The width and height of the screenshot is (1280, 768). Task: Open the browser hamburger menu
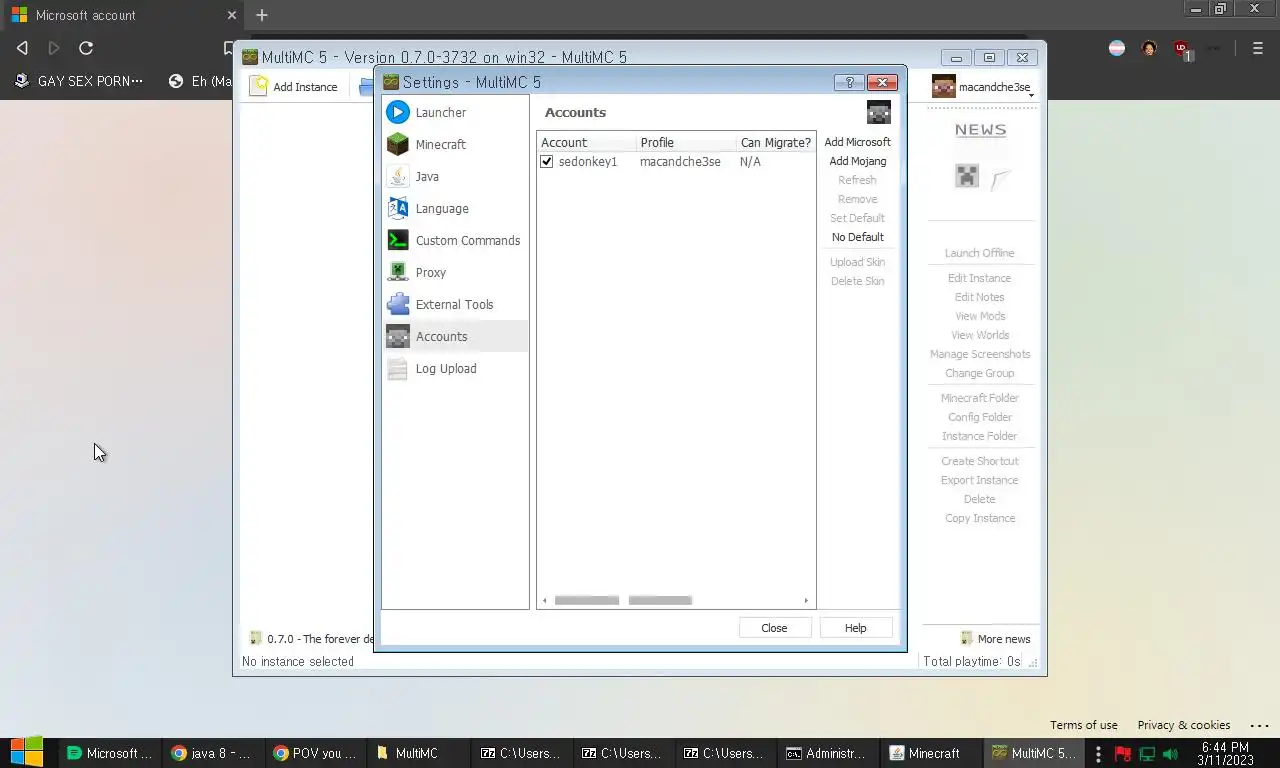pos(1258,48)
